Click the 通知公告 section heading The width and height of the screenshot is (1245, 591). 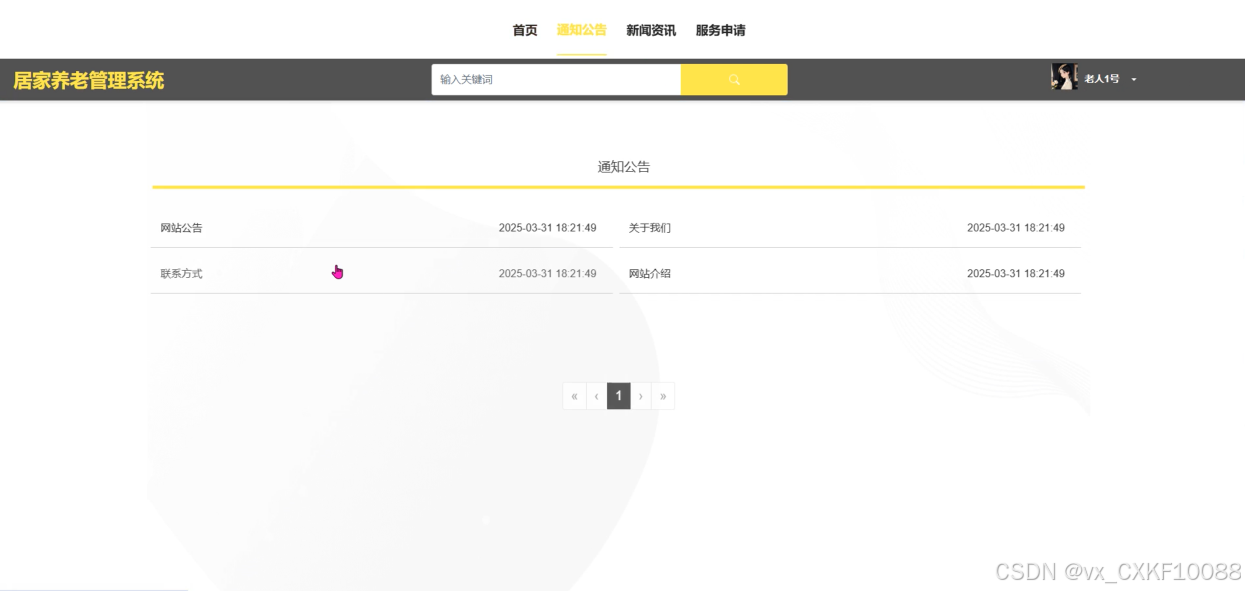click(624, 167)
